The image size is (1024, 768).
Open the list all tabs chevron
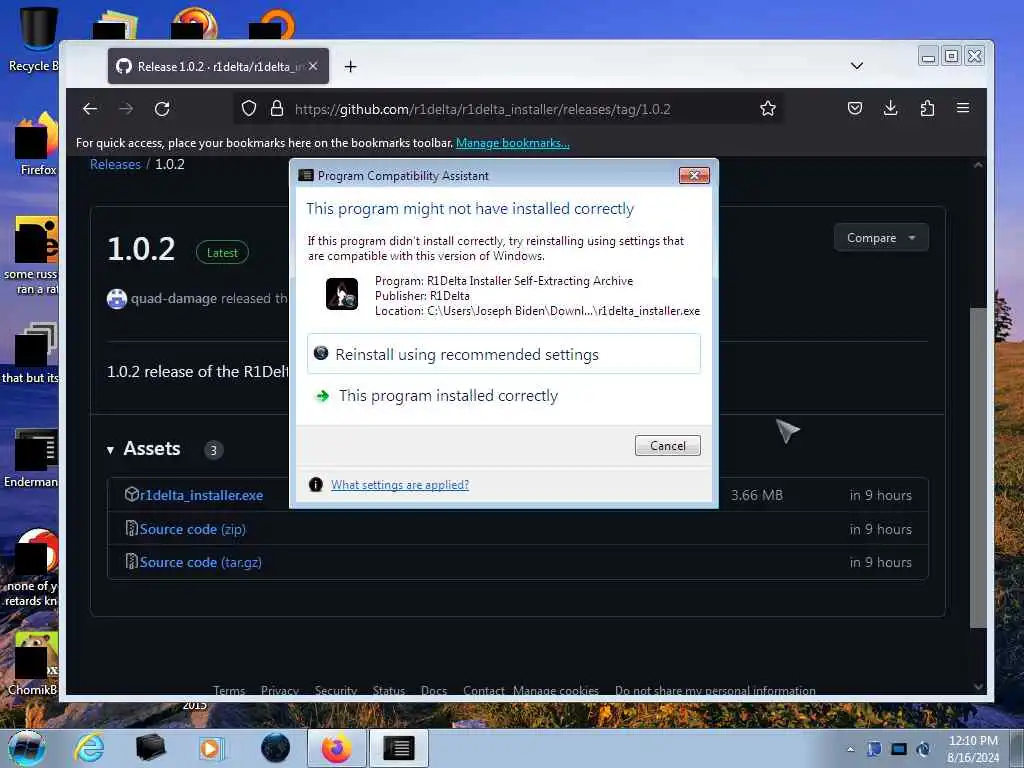tap(857, 66)
